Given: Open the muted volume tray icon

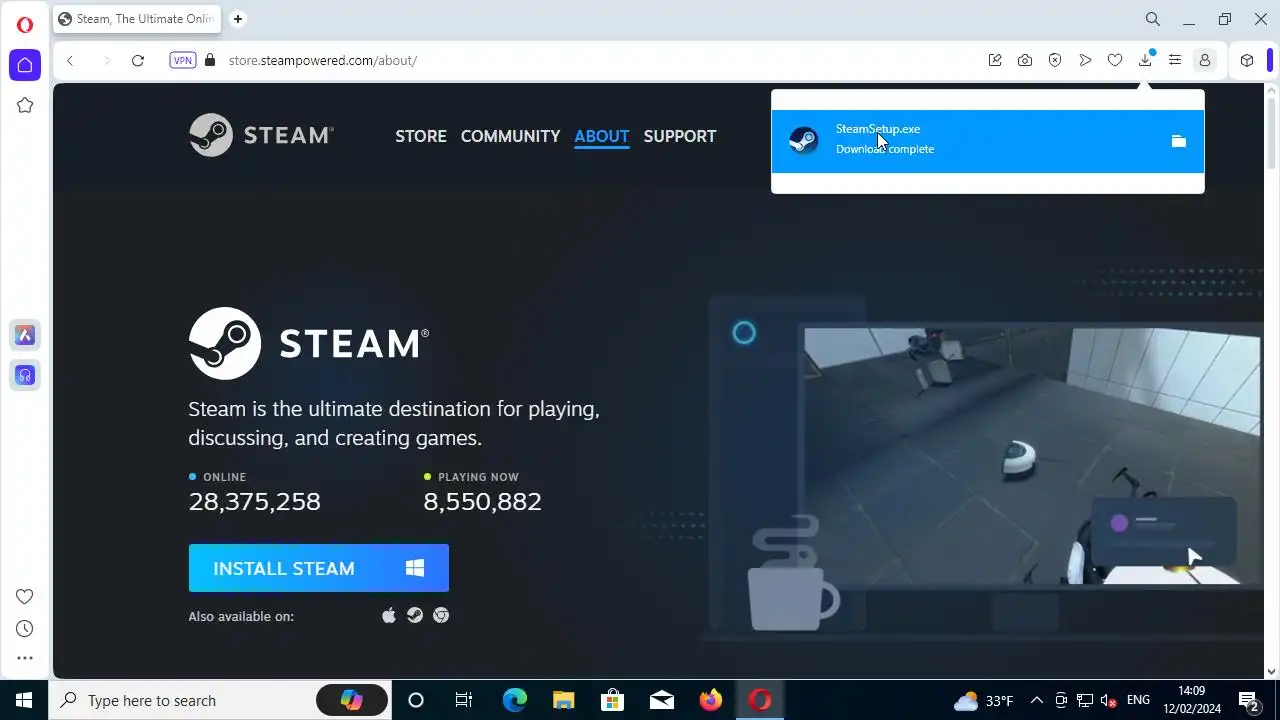Looking at the screenshot, I should click(1109, 700).
